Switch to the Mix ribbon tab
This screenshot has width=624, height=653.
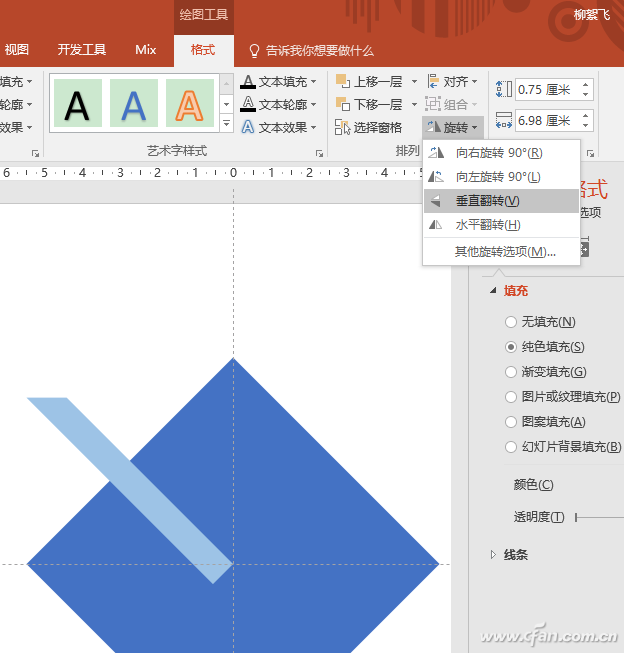pos(146,50)
